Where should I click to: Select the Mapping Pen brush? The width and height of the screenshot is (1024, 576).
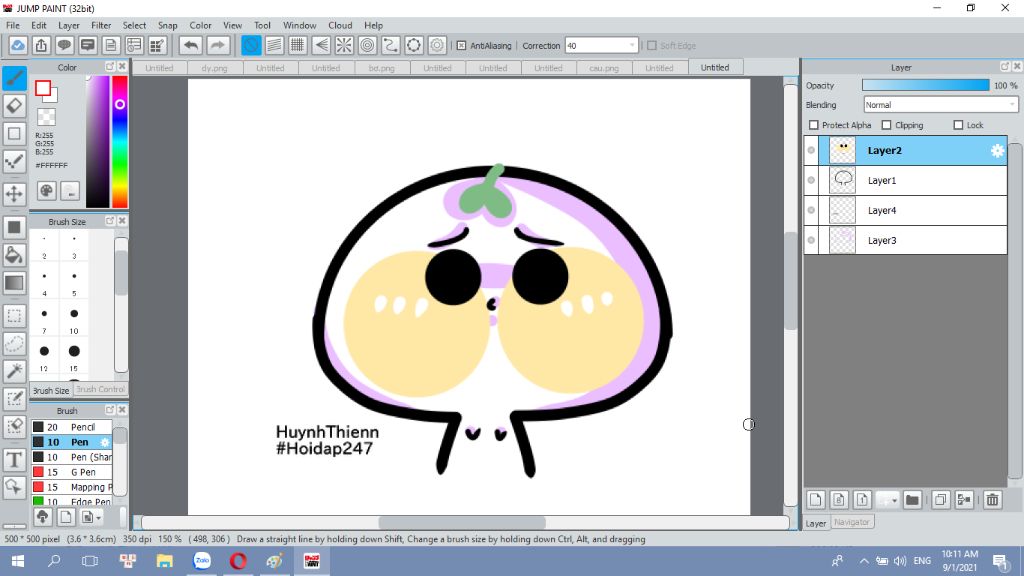click(71, 487)
